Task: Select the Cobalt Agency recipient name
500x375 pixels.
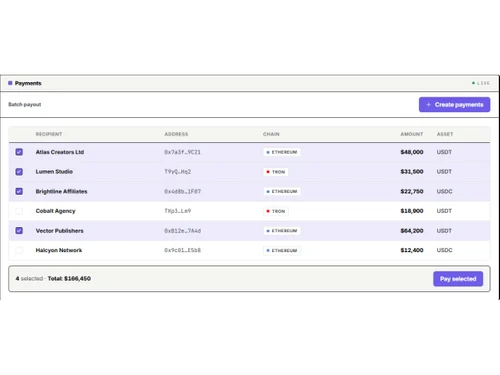Action: tap(55, 211)
